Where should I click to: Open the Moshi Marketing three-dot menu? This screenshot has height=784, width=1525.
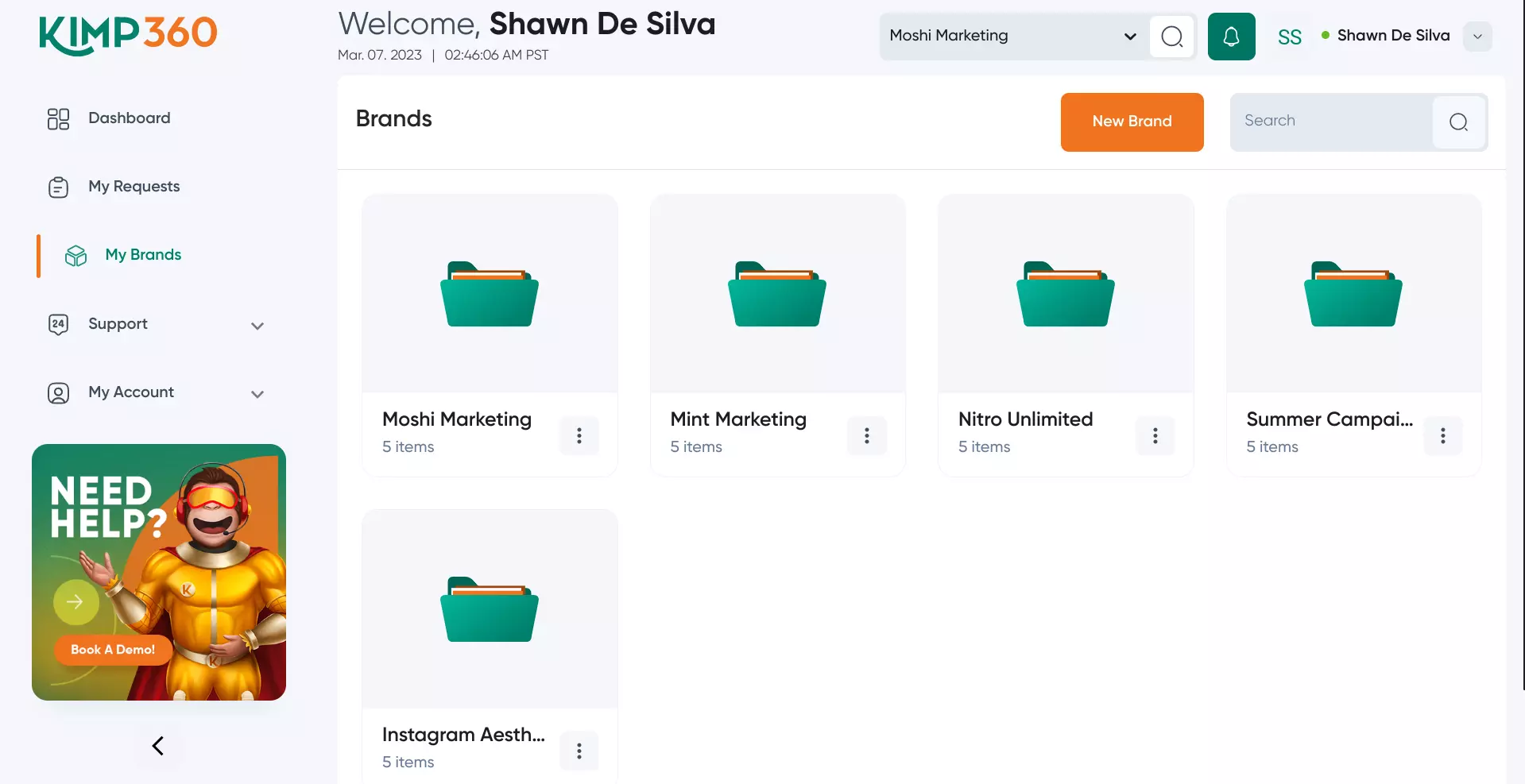pyautogui.click(x=579, y=435)
